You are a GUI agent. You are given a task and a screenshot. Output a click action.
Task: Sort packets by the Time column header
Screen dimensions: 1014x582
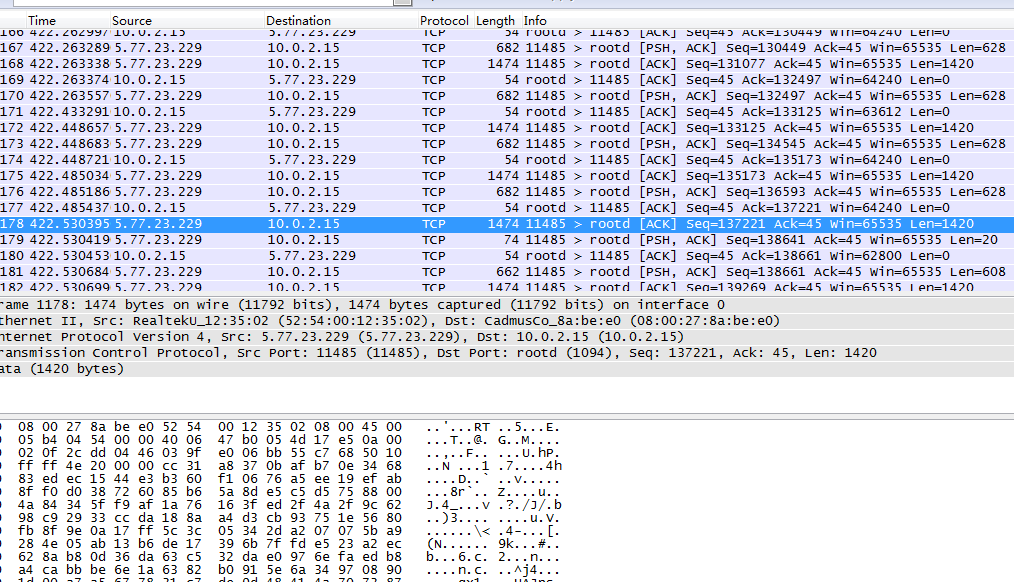(x=42, y=20)
